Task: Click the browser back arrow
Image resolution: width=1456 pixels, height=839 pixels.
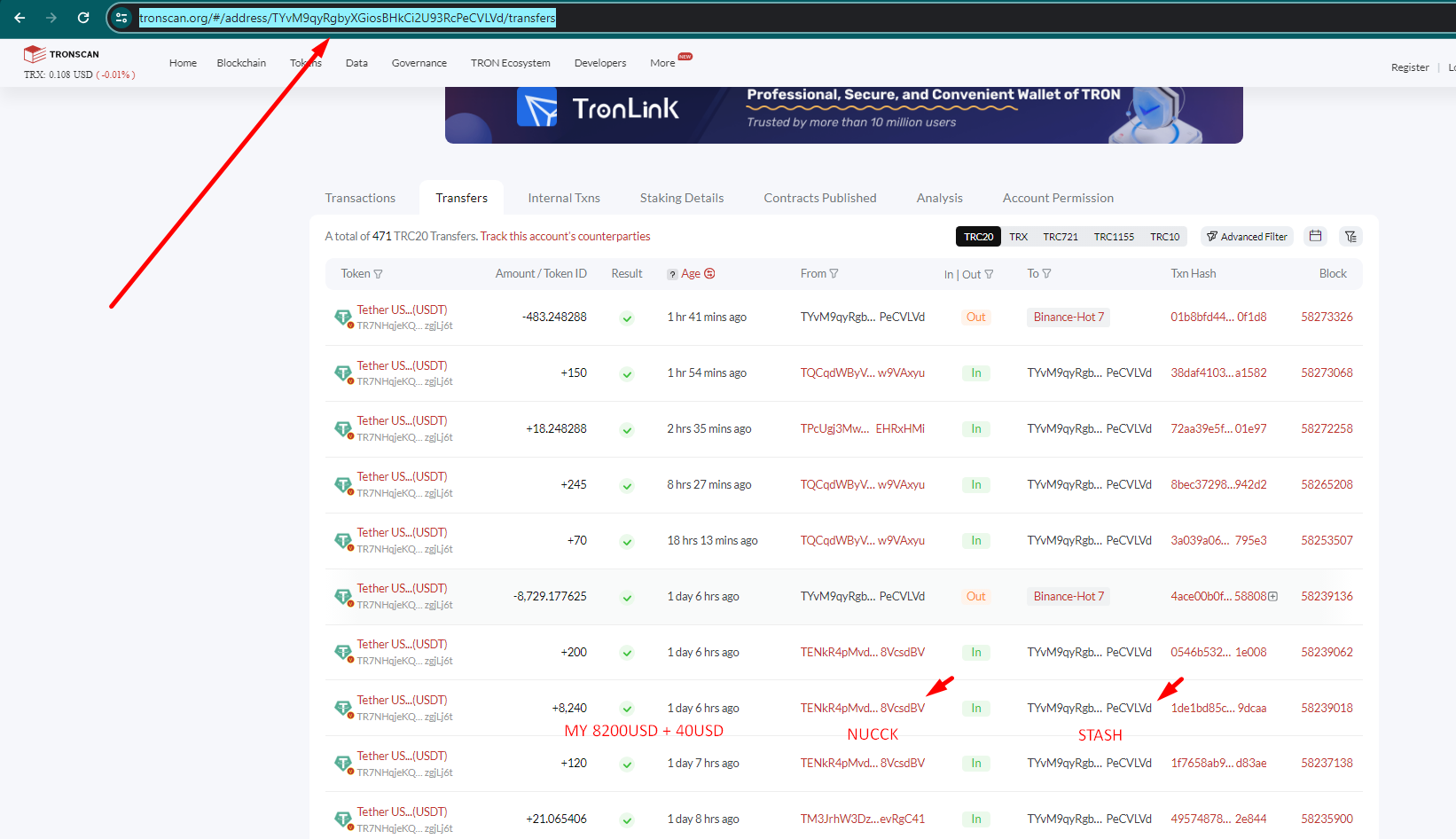Action: point(20,18)
